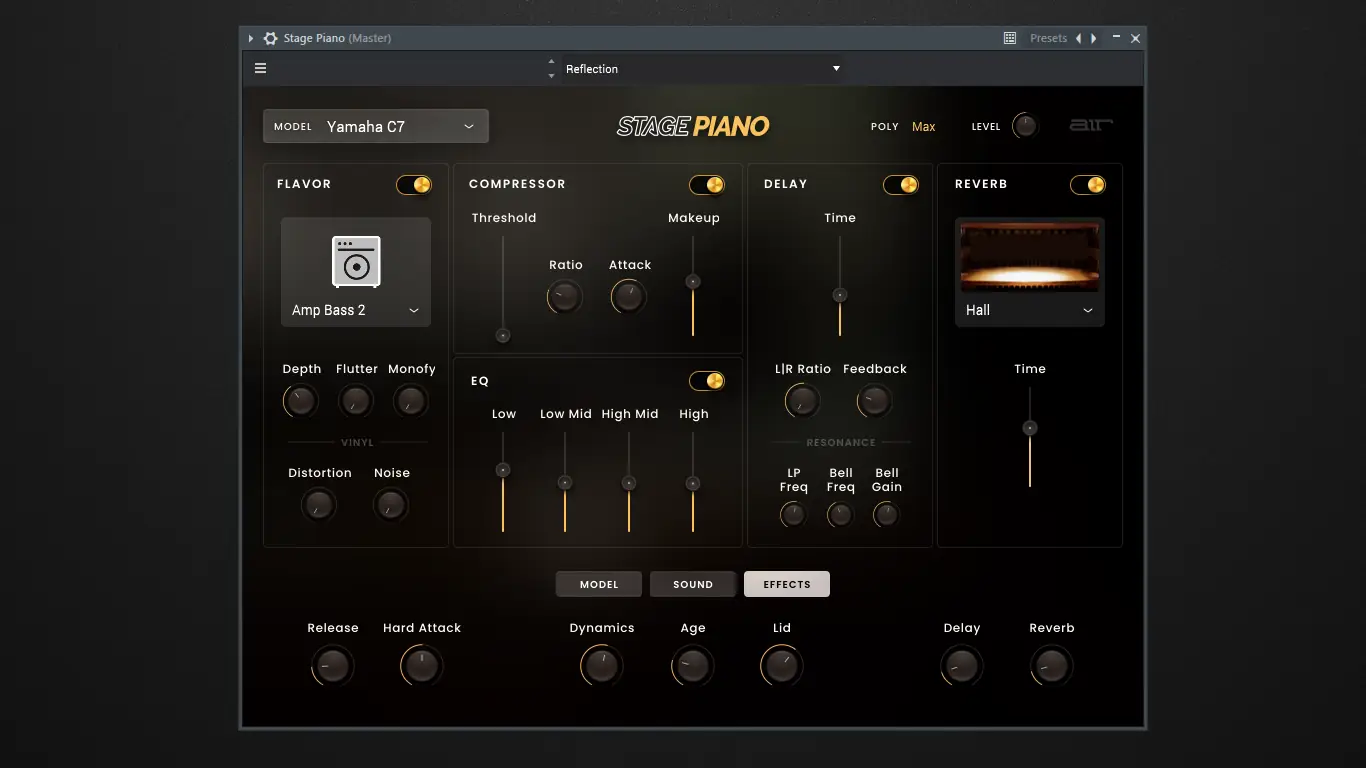Expand the Amp Bass 2 flavor dropdown

point(356,310)
